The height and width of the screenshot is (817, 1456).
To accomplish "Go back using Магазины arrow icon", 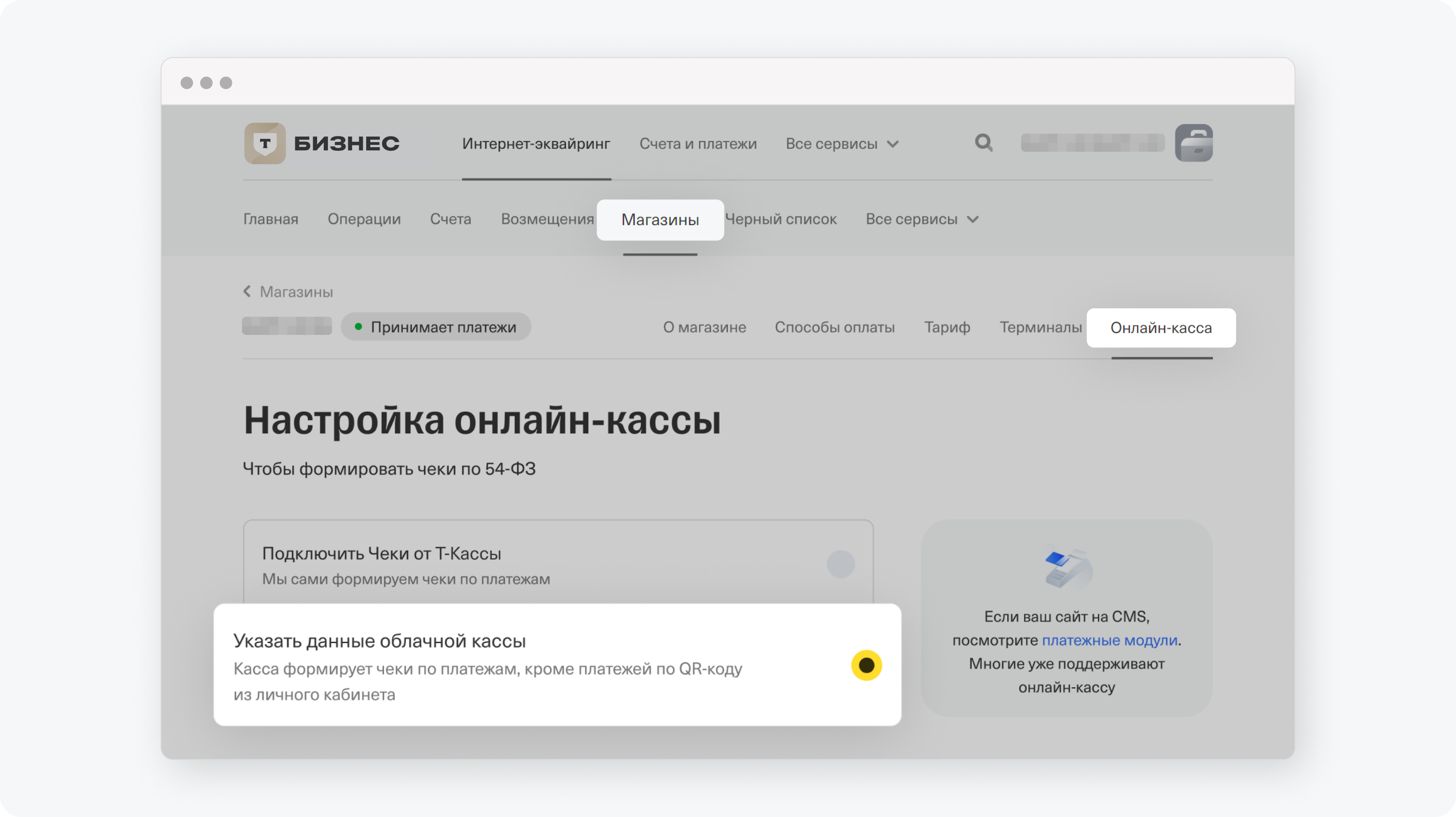I will pyautogui.click(x=247, y=292).
